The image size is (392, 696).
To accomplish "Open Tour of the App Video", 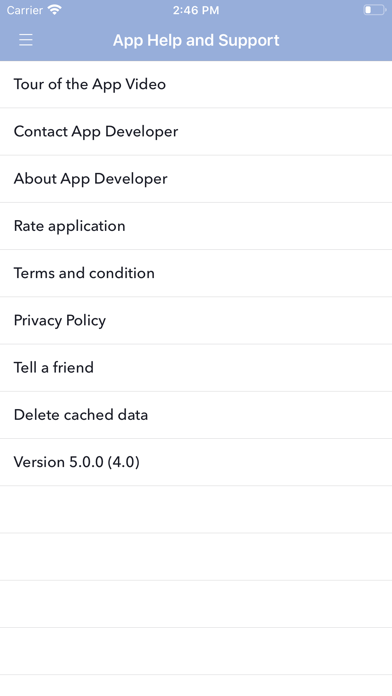I will [196, 84].
